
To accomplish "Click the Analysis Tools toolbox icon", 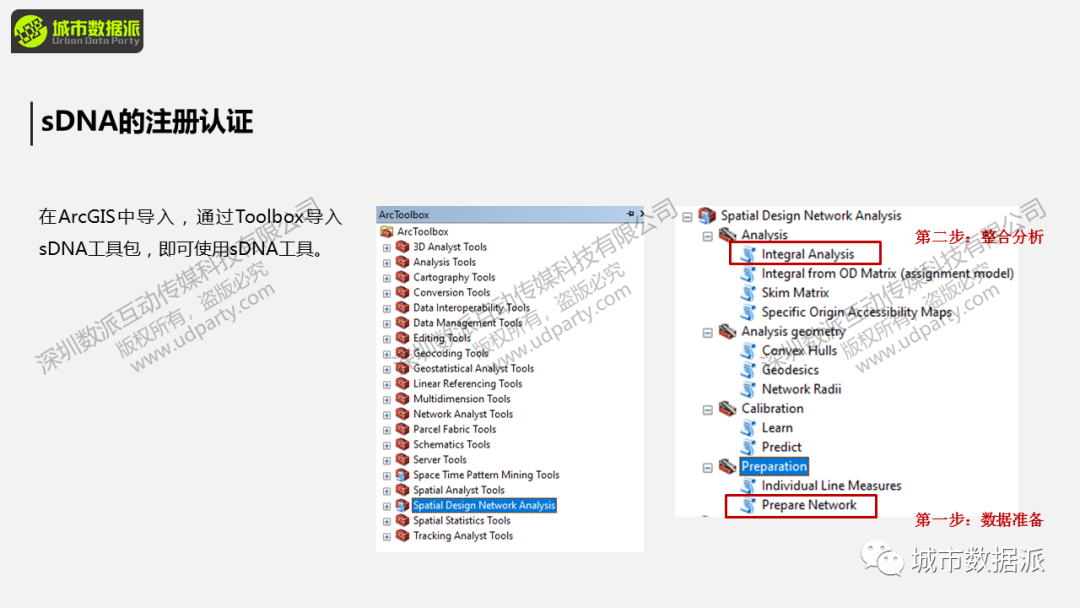I will (403, 262).
